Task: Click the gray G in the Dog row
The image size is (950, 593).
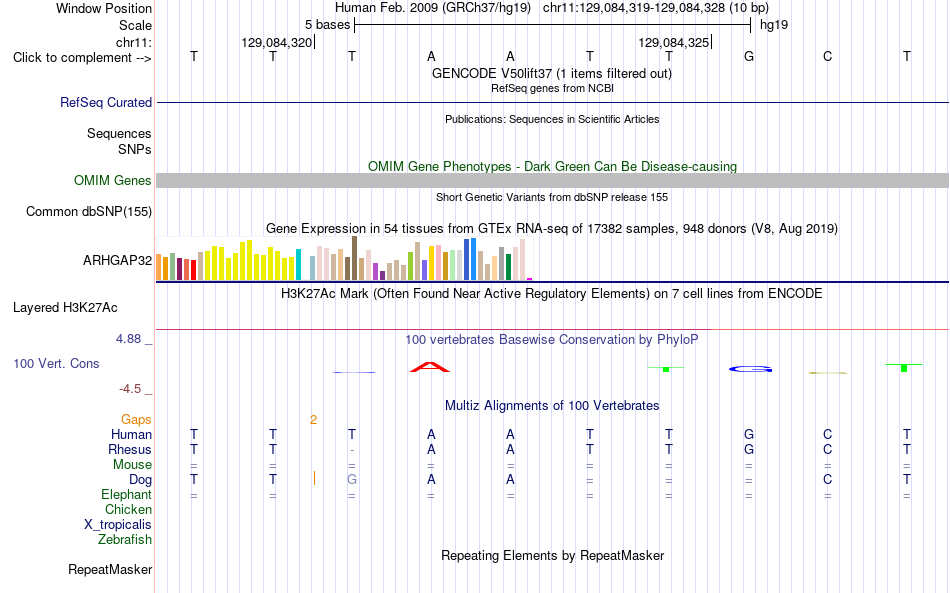Action: 352,479
